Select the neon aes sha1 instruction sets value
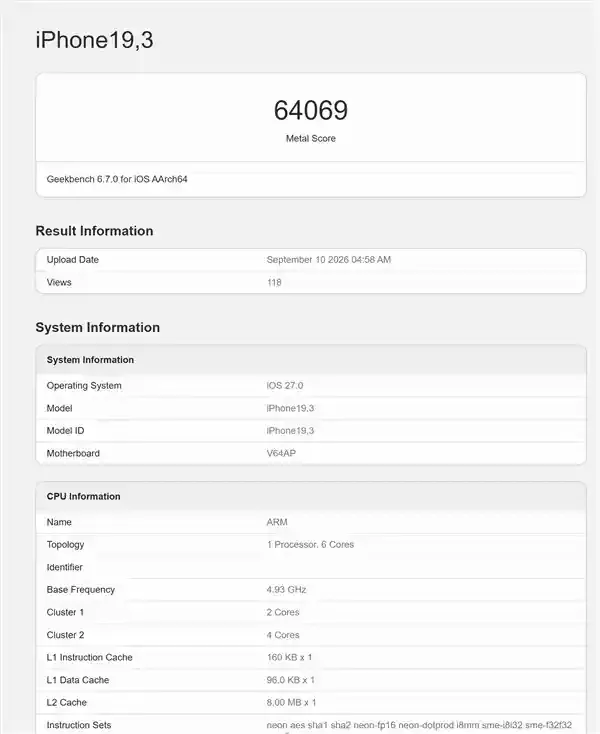The height and width of the screenshot is (734, 600). point(419,725)
